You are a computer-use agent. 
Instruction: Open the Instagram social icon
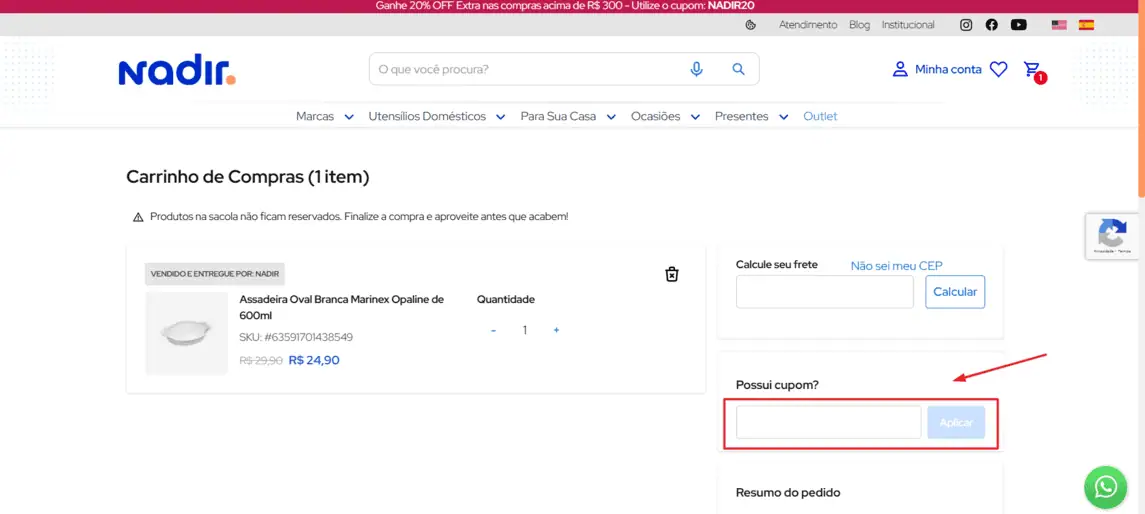[x=966, y=25]
